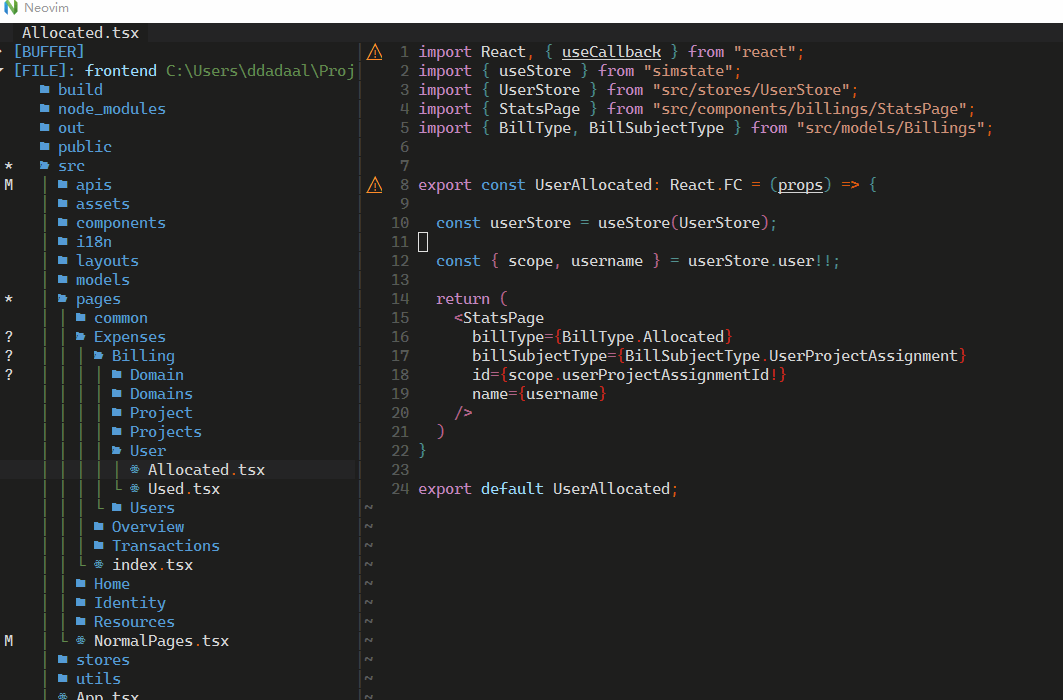Click the React file icon beside Used.tsx
The height and width of the screenshot is (700, 1063).
135,489
